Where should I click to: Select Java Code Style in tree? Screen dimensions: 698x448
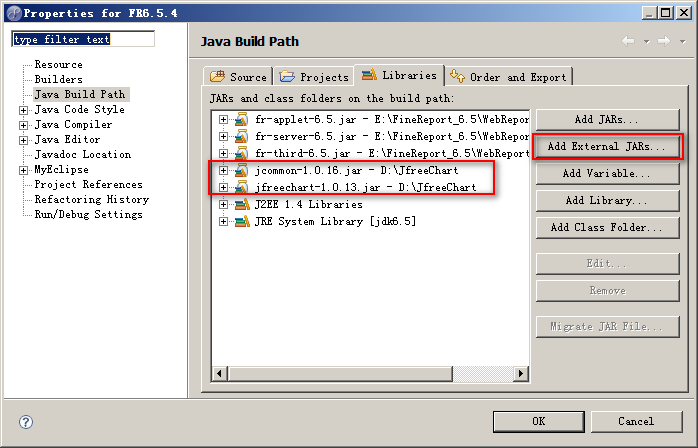point(80,110)
